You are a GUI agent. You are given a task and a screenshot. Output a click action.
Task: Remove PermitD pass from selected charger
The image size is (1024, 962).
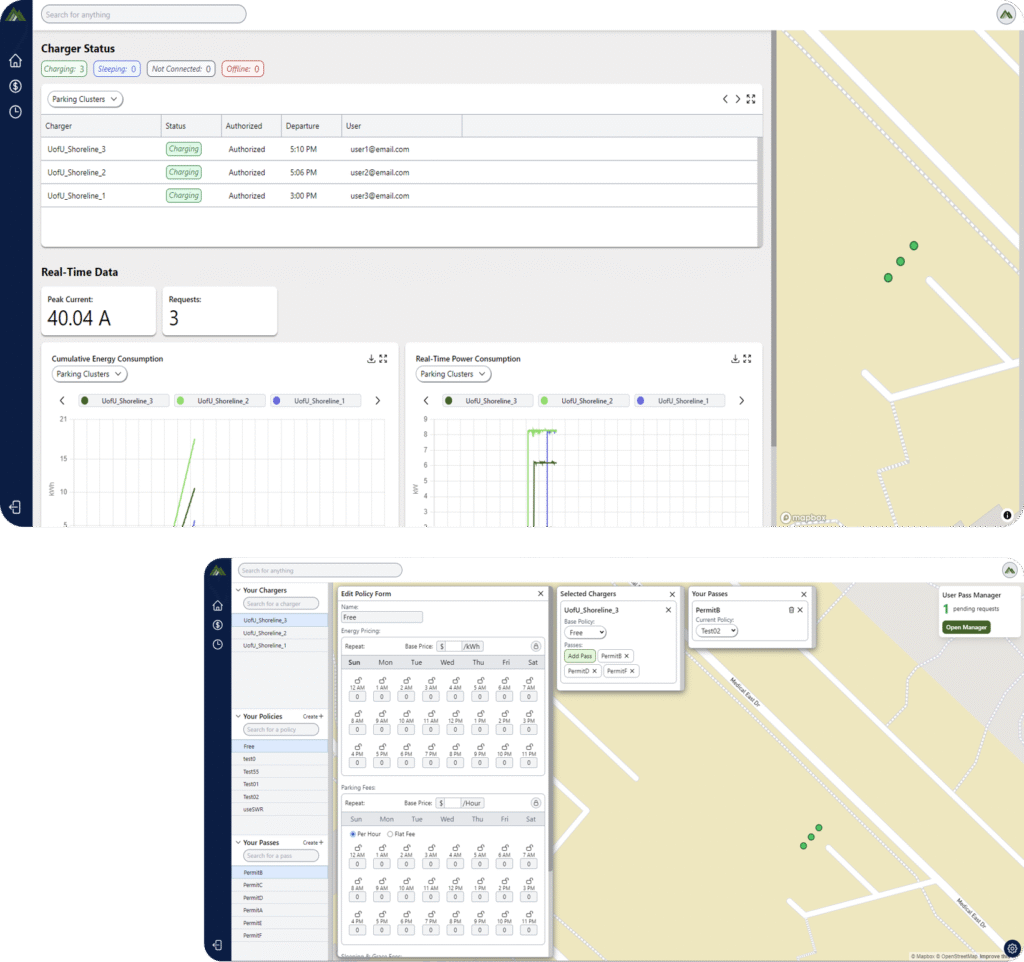[595, 671]
